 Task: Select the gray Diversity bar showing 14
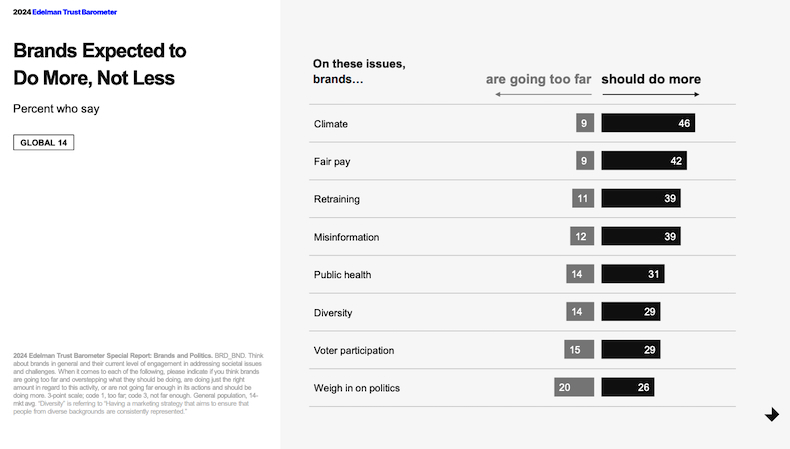(578, 312)
